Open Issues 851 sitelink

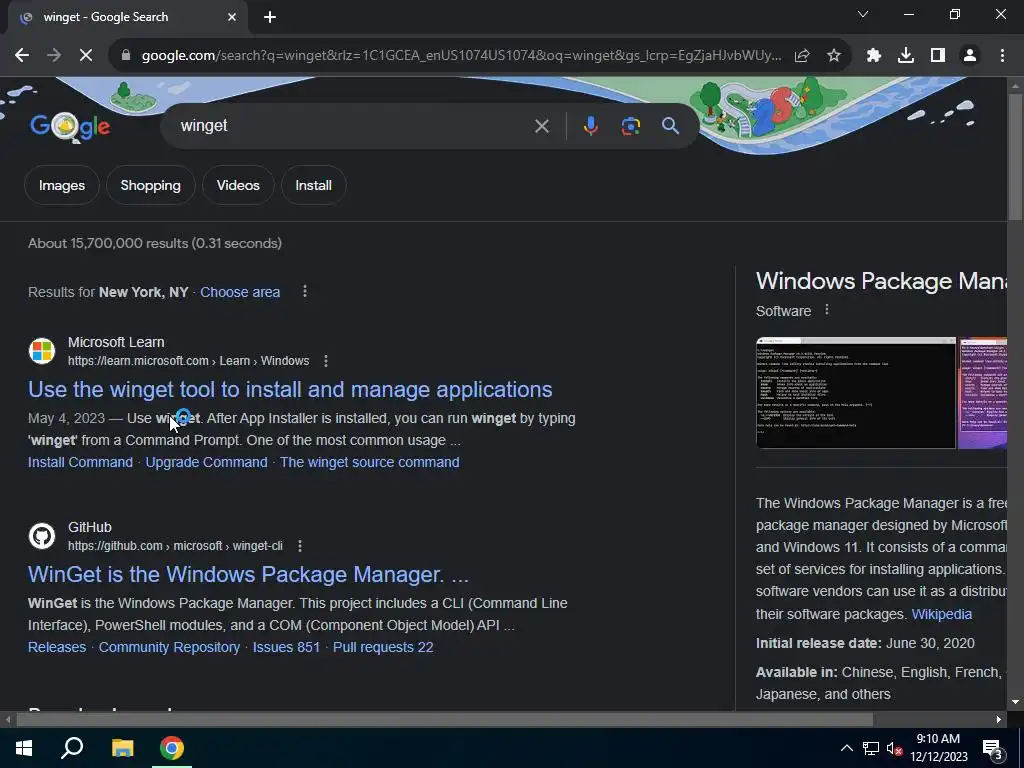tap(286, 647)
